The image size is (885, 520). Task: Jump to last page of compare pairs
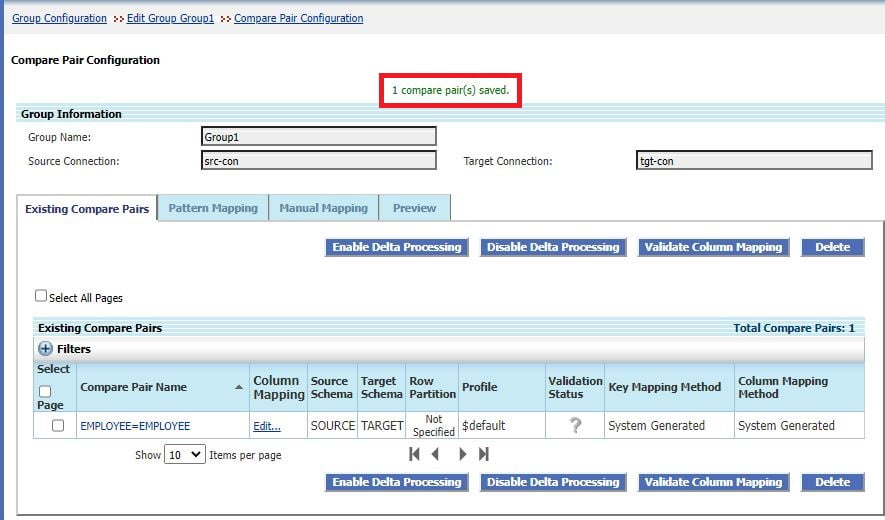tap(484, 454)
